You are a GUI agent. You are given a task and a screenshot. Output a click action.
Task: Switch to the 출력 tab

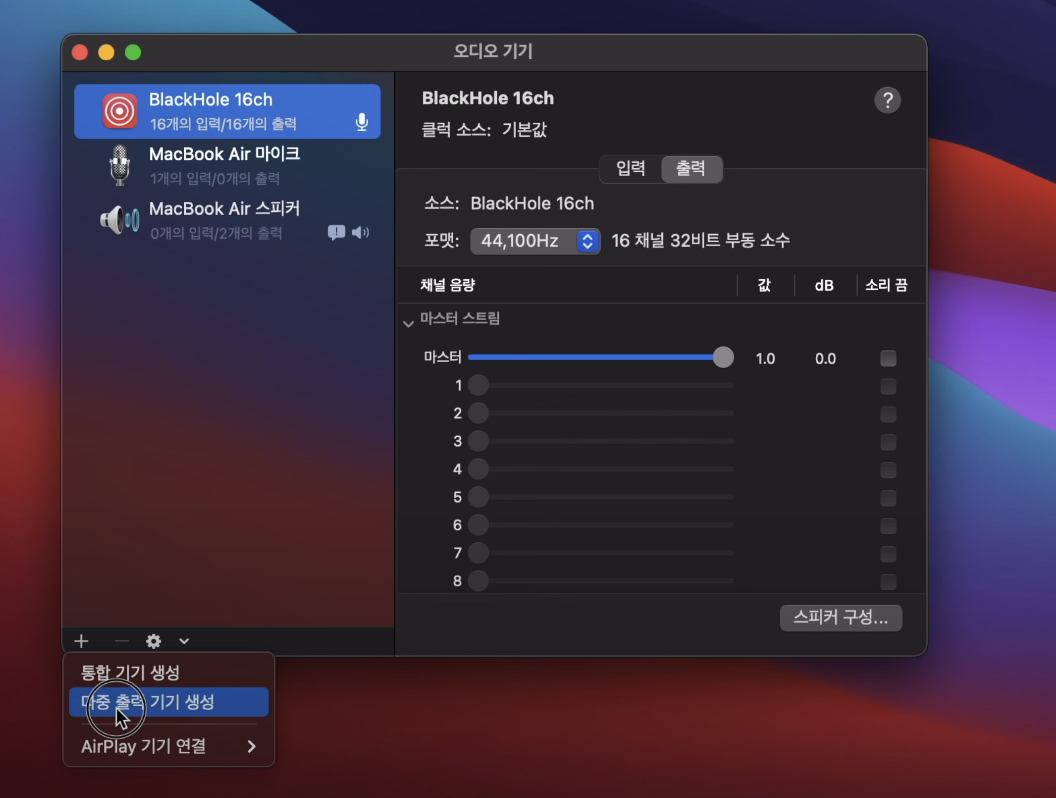(x=691, y=168)
